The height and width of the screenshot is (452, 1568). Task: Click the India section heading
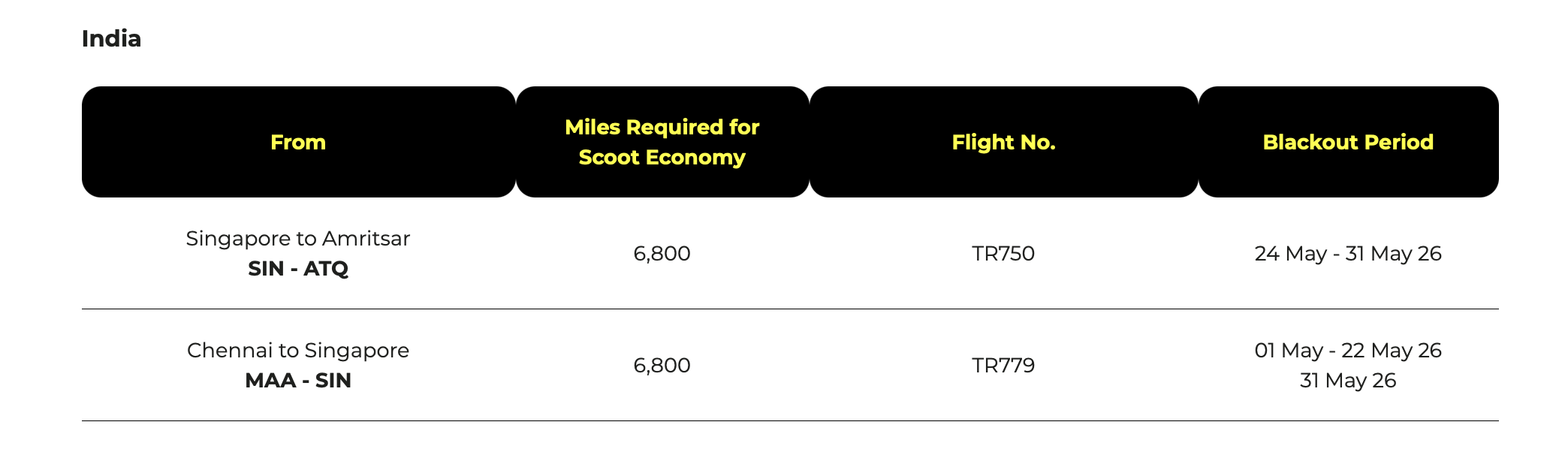(111, 38)
